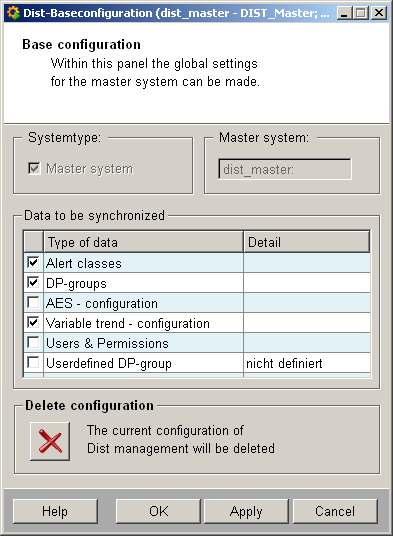The image size is (393, 536).
Task: Apply the current configuration changes
Action: click(x=246, y=511)
